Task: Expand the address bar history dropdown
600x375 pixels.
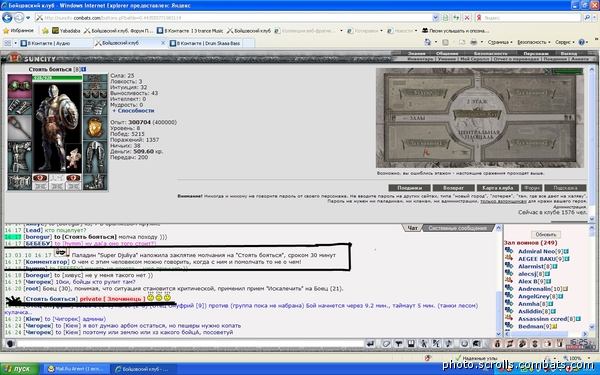Action: 435,18
